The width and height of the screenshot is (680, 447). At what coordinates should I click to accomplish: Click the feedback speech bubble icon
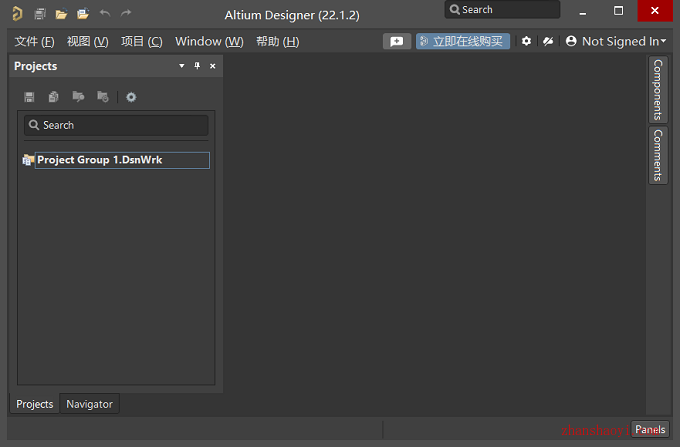click(x=397, y=42)
